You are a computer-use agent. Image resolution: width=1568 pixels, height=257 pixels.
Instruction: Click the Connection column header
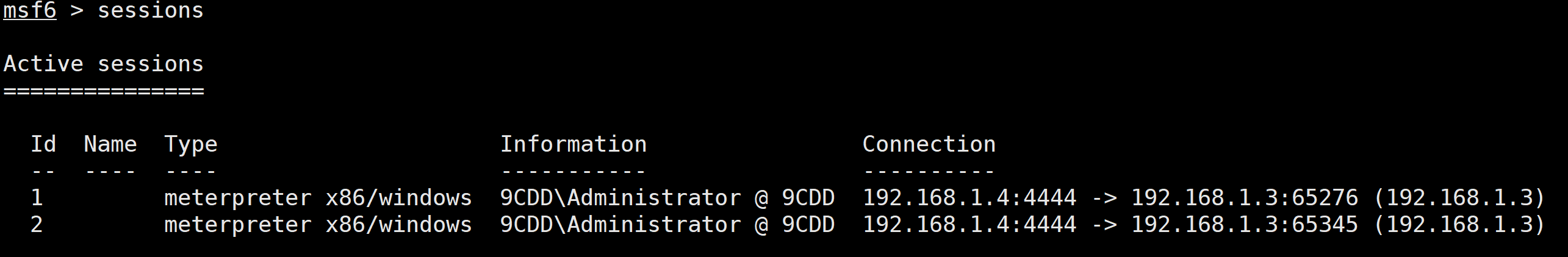929,144
